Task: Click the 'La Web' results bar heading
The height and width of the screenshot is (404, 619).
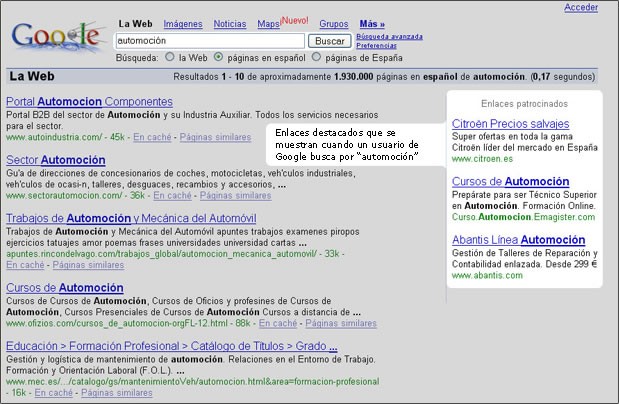Action: (x=32, y=76)
